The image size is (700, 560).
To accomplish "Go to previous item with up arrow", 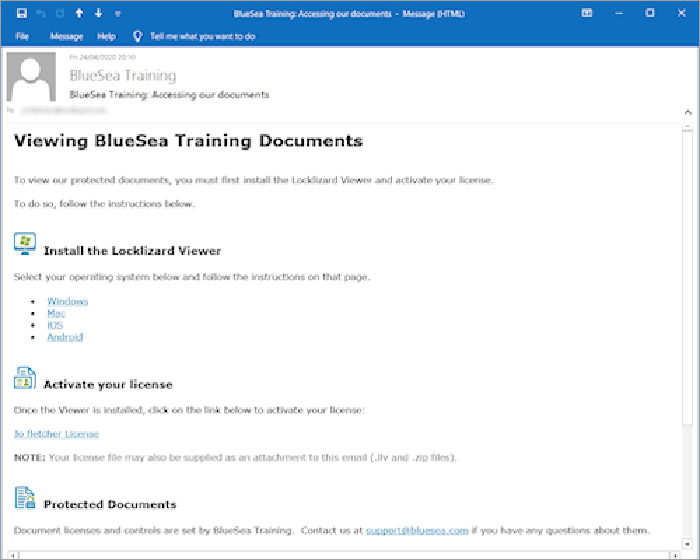I will click(x=79, y=13).
